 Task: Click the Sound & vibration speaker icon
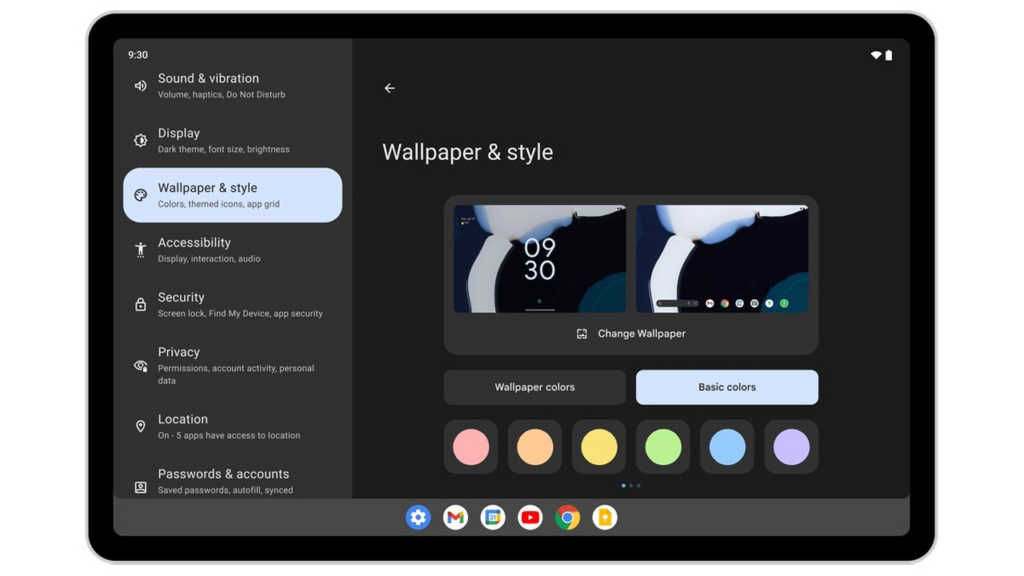pos(140,86)
